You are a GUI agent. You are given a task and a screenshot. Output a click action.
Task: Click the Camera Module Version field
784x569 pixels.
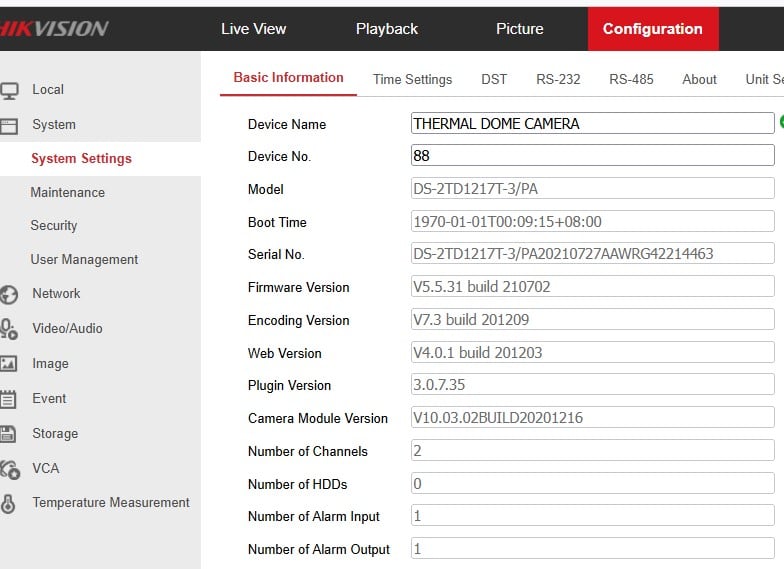[592, 418]
